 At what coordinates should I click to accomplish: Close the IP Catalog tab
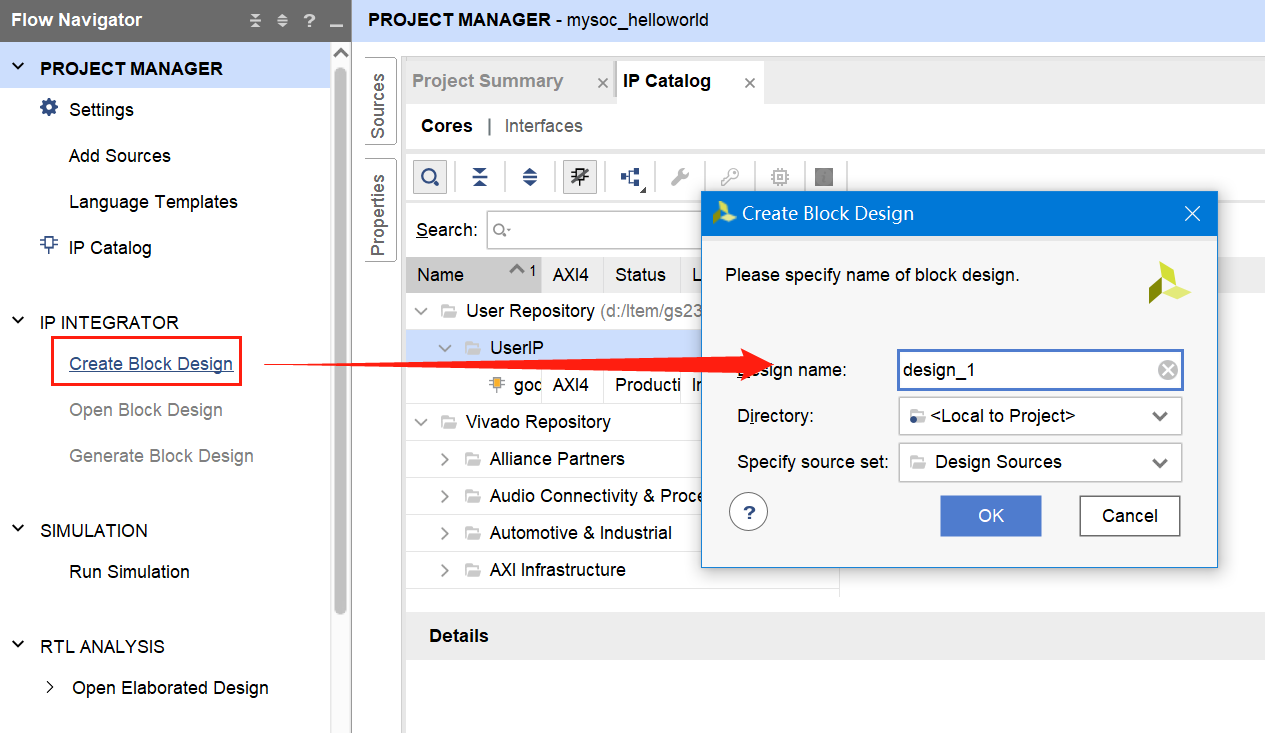click(750, 84)
